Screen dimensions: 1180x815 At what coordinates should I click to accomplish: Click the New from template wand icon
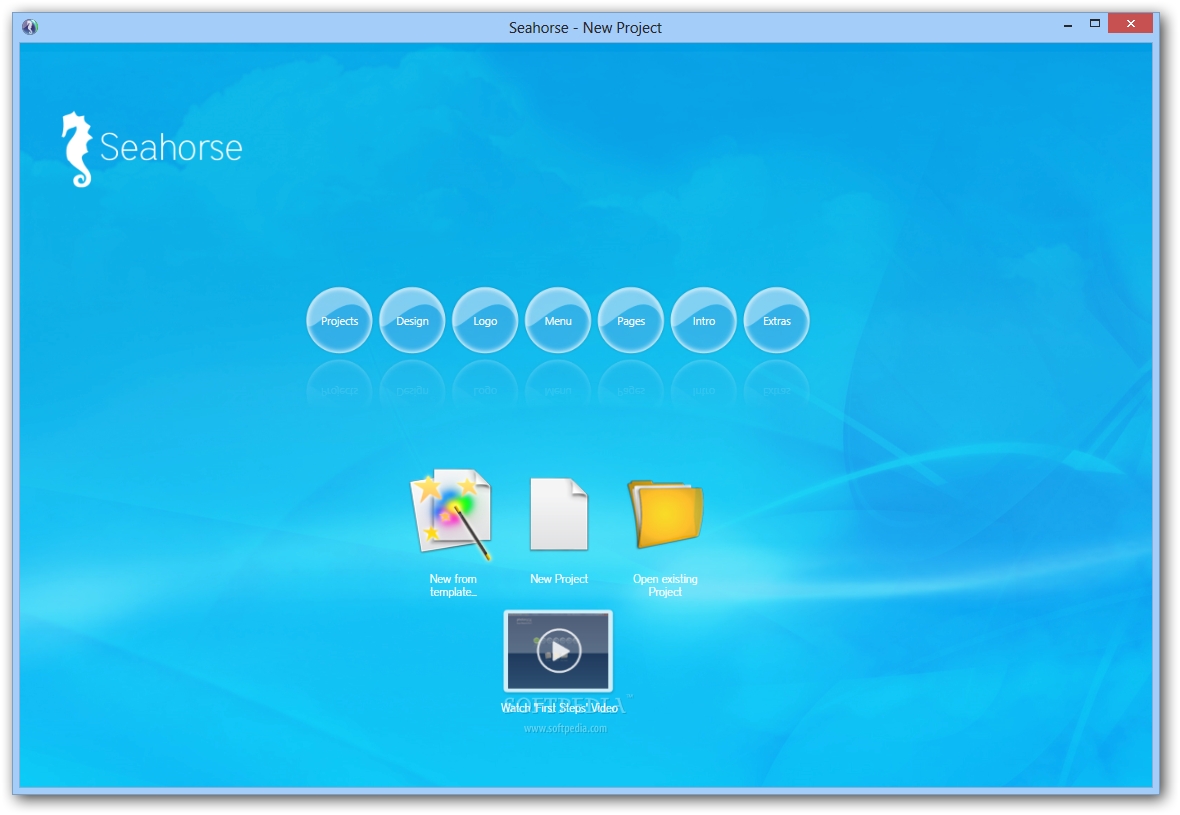[x=452, y=514]
